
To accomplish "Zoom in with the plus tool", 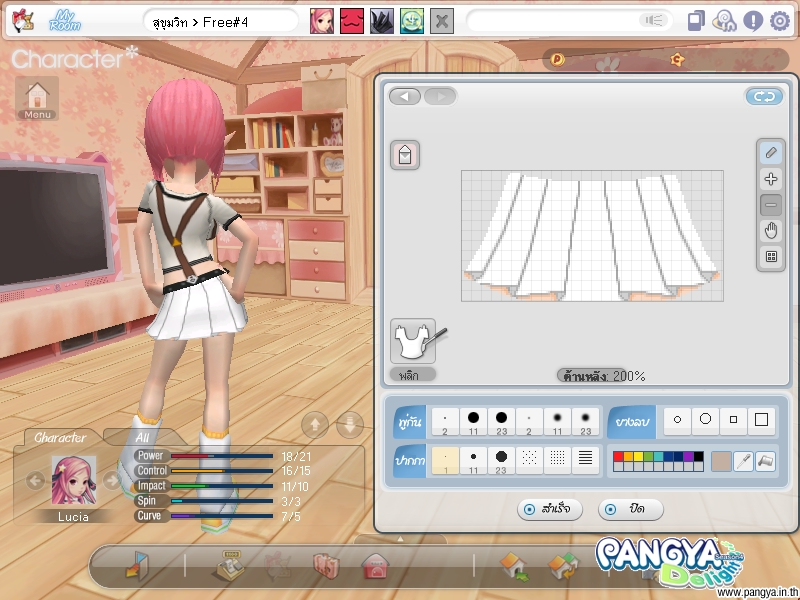I will [x=771, y=179].
